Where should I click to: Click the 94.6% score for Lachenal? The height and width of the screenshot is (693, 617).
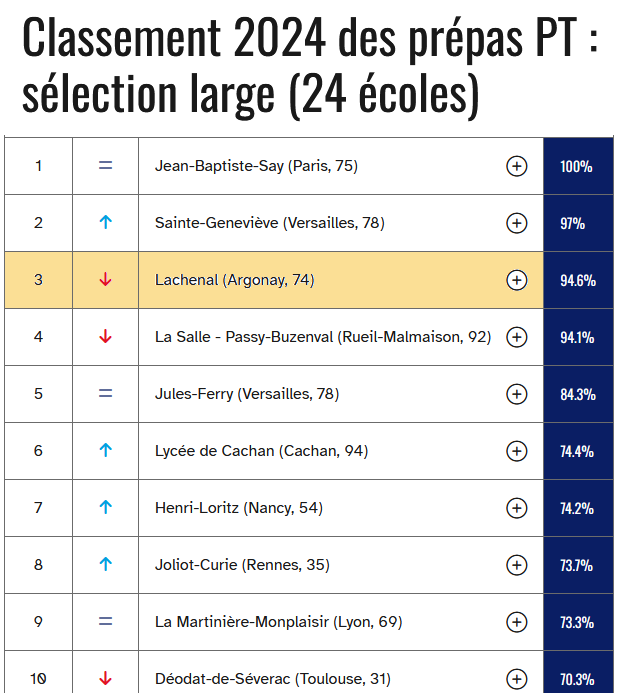[x=578, y=280]
